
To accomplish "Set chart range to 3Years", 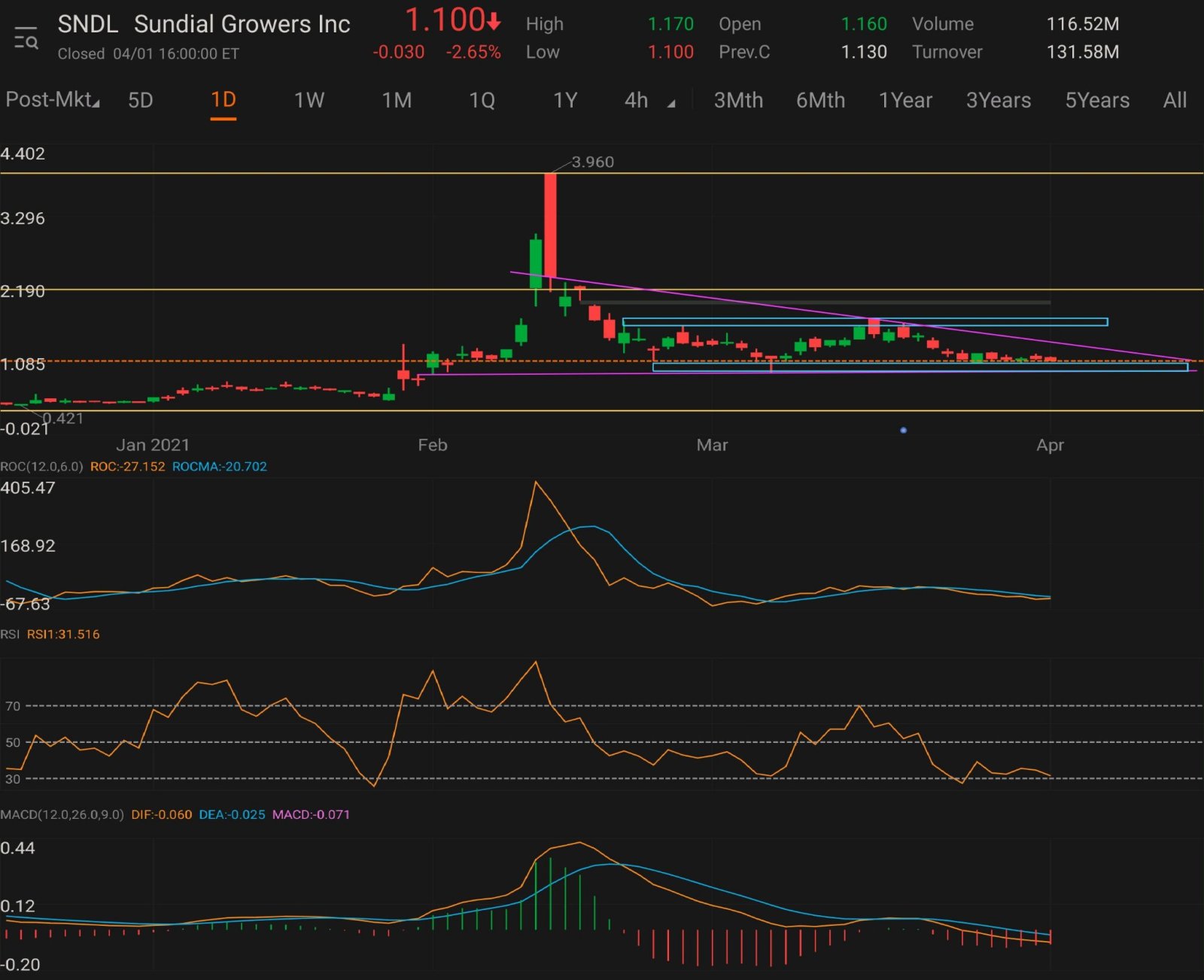I will pos(999,100).
